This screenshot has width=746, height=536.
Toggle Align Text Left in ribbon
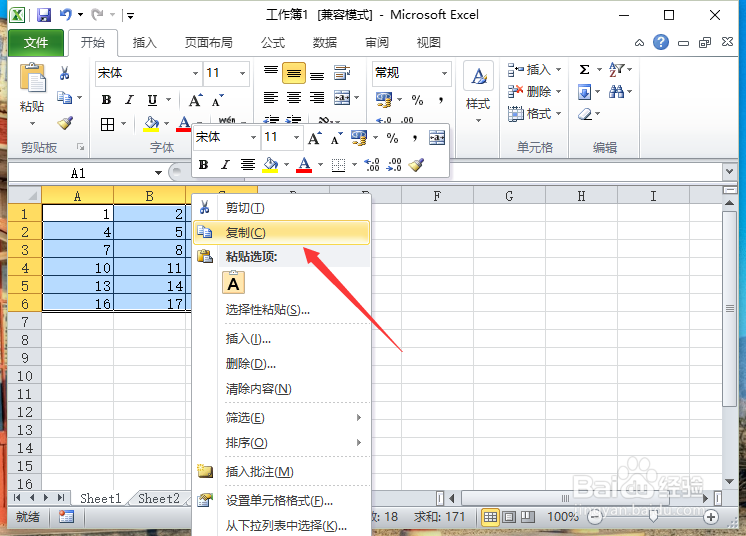[x=271, y=98]
